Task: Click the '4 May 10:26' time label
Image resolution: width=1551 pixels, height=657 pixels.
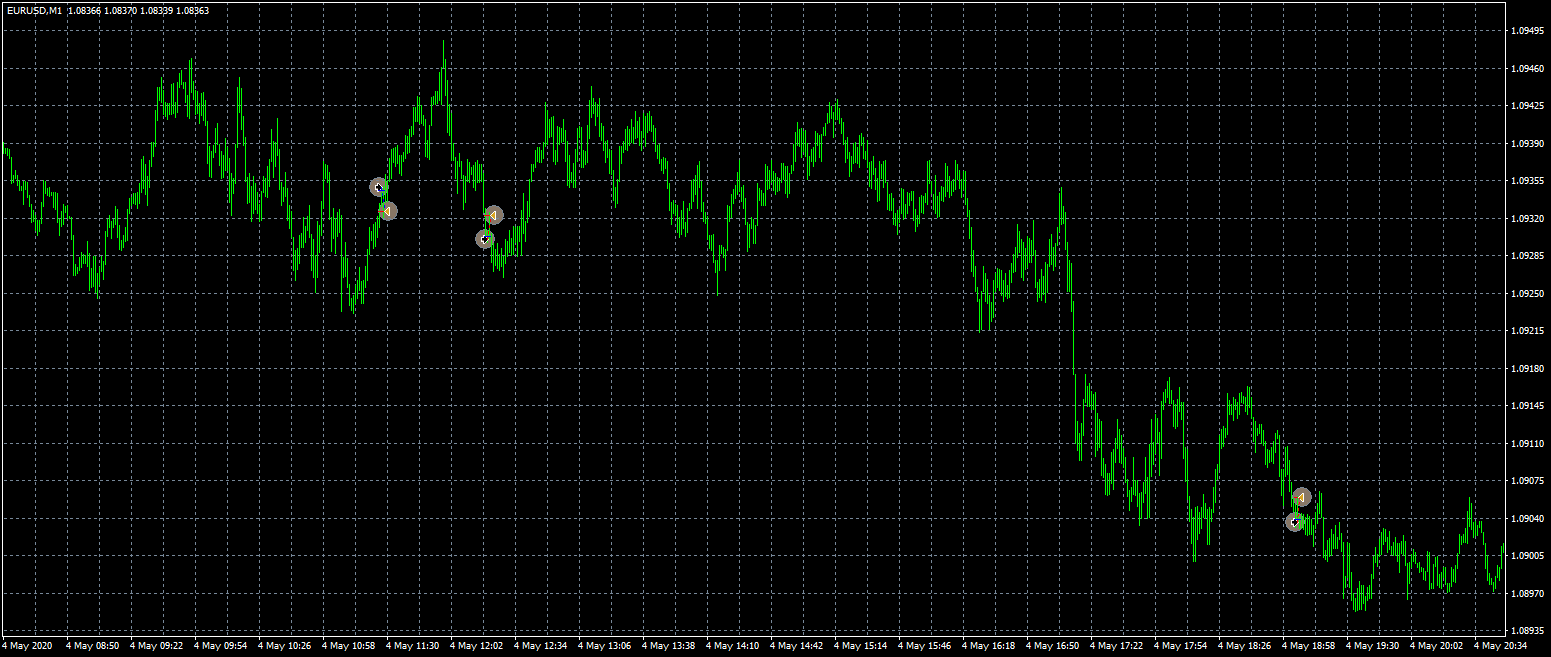Action: [x=285, y=647]
